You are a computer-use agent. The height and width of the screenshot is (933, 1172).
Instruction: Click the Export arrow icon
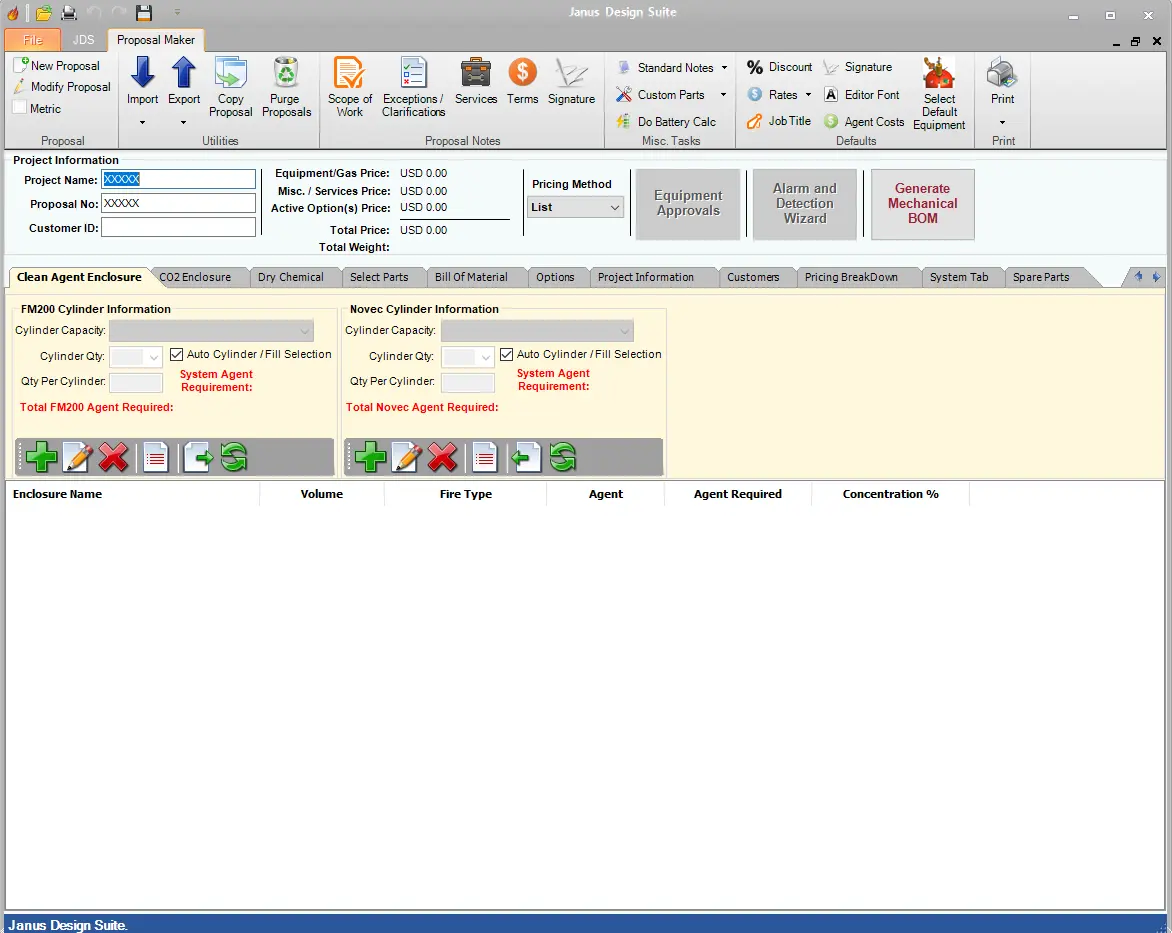click(x=184, y=73)
